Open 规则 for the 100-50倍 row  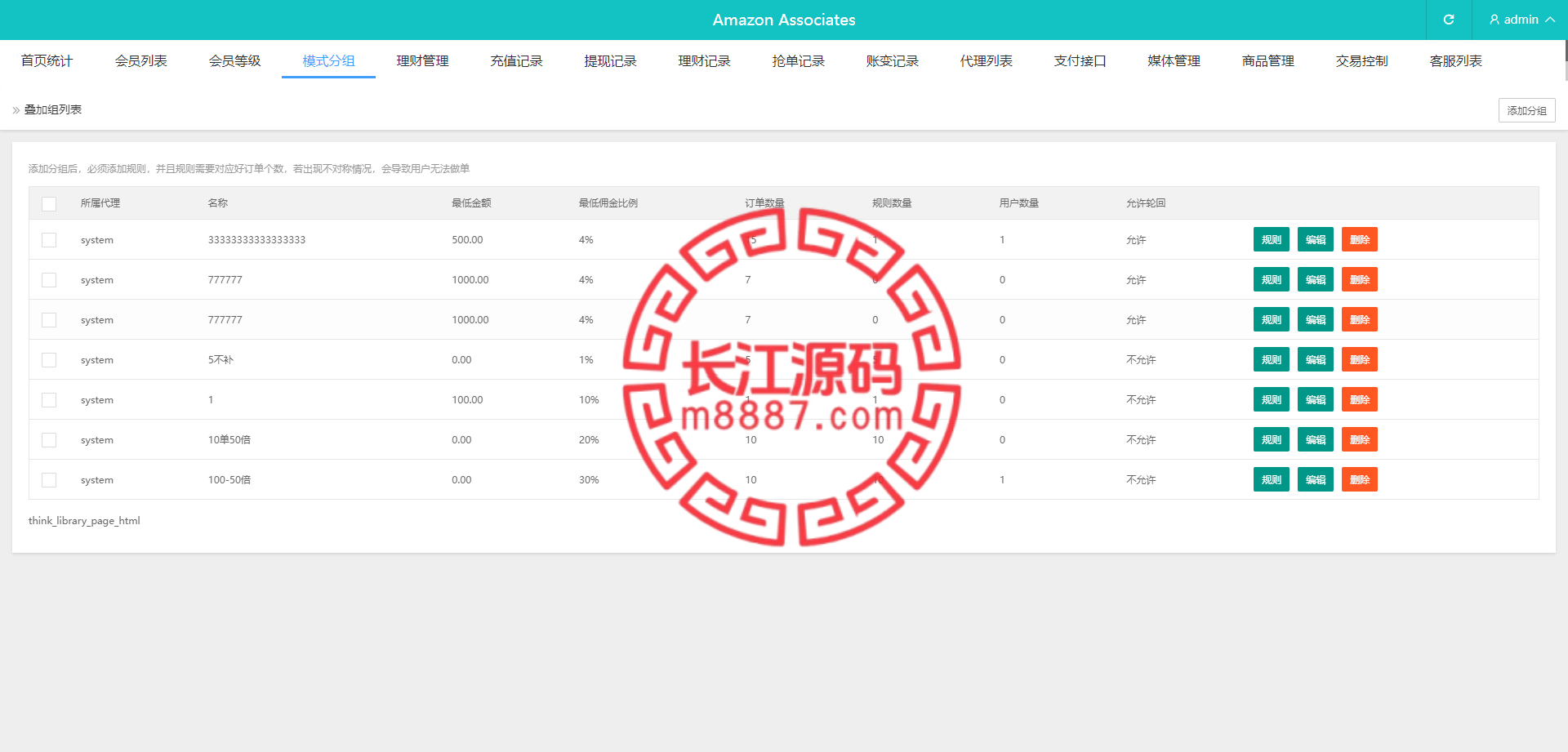click(x=1272, y=480)
